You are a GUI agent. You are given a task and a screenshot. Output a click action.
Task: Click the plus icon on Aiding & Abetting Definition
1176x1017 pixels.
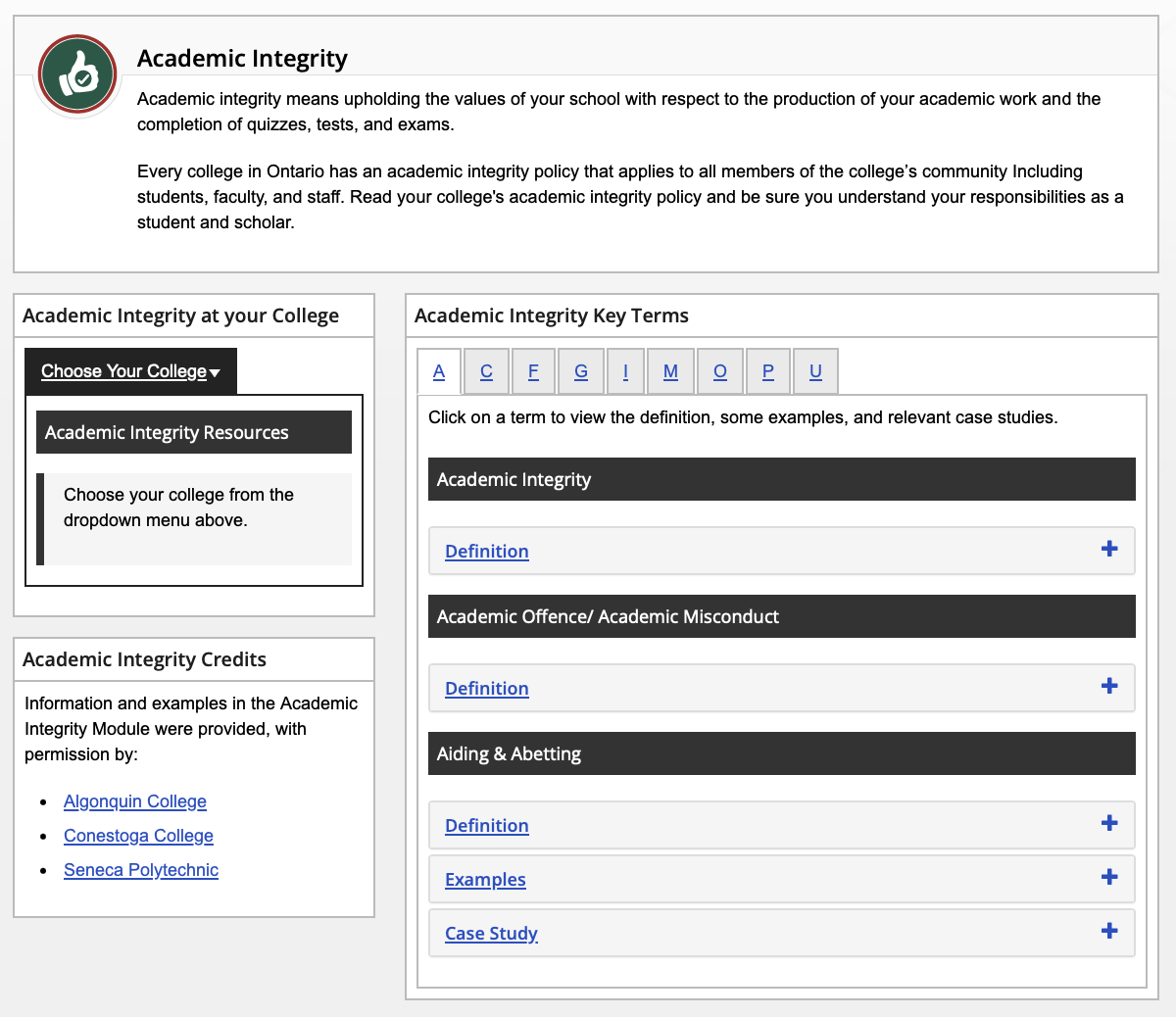[x=1109, y=823]
